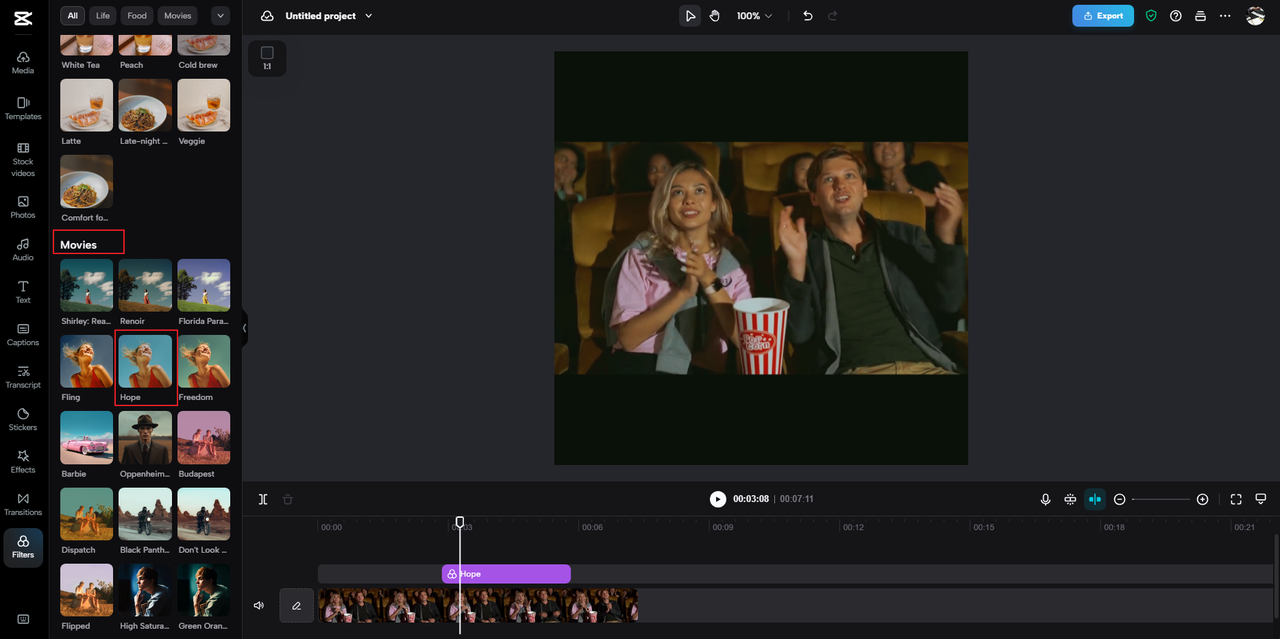Open the Templates panel
The image size is (1280, 639).
pyautogui.click(x=23, y=108)
